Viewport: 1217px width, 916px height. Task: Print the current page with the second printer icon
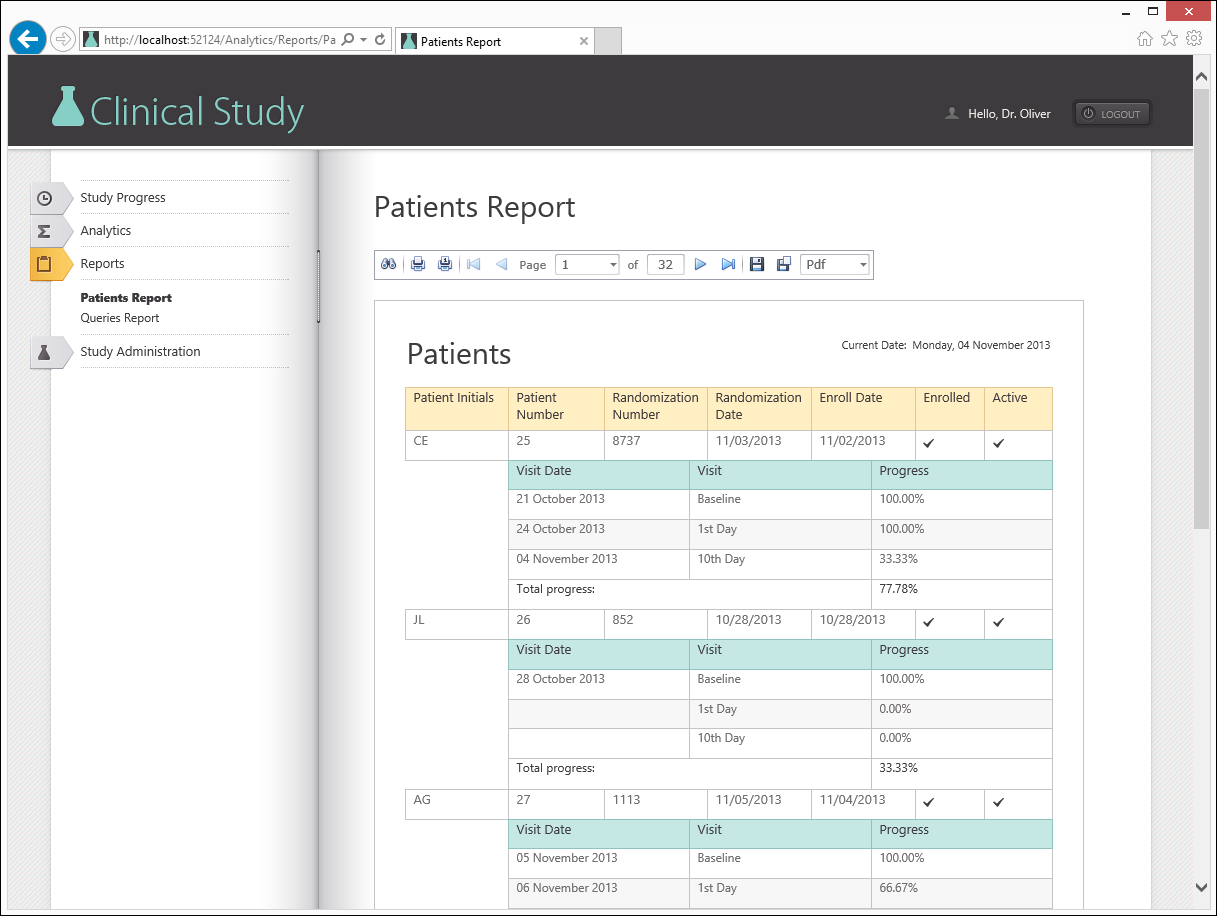(x=445, y=264)
